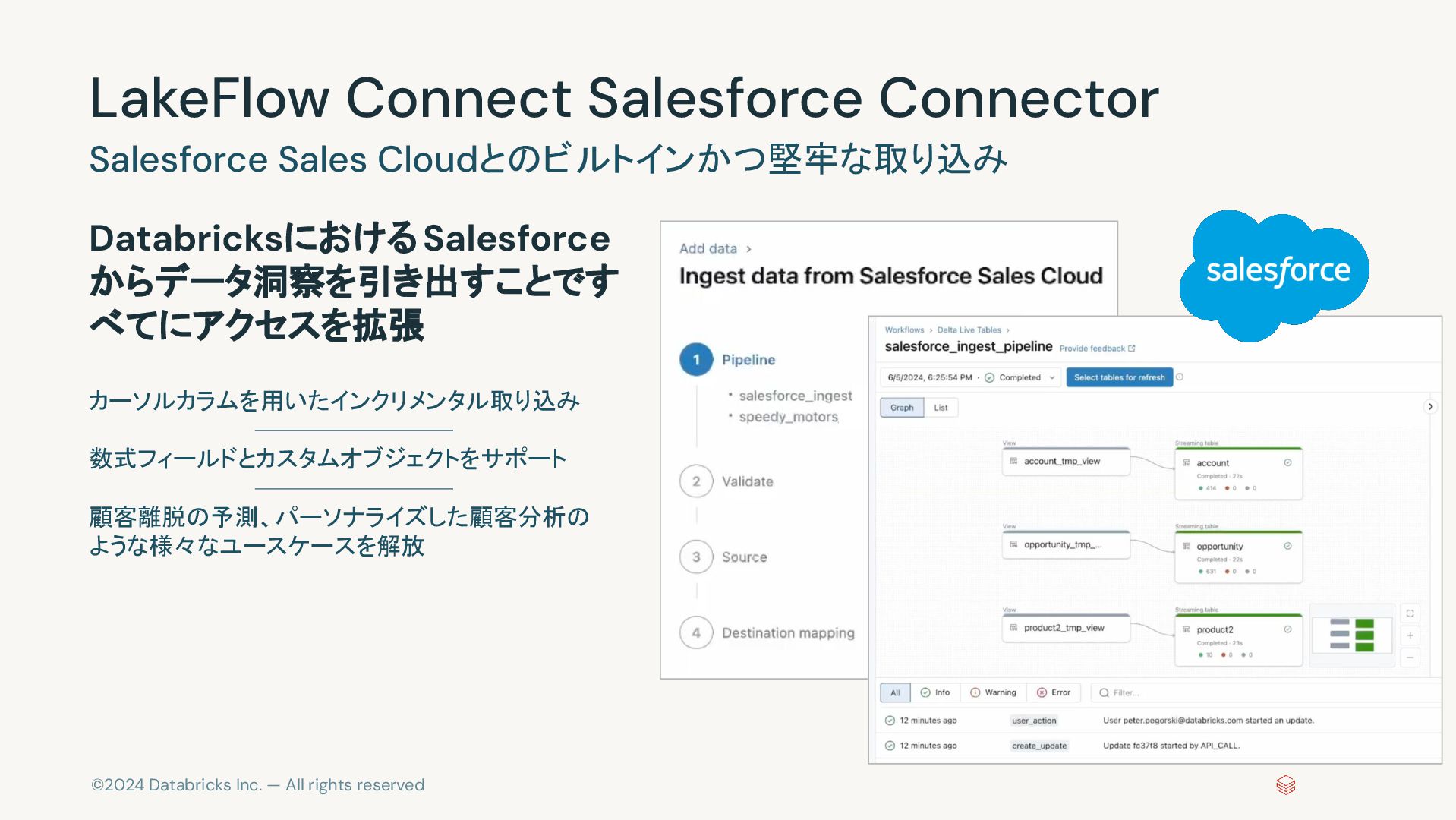Click the table icon on account_tmp_view node

click(1013, 461)
